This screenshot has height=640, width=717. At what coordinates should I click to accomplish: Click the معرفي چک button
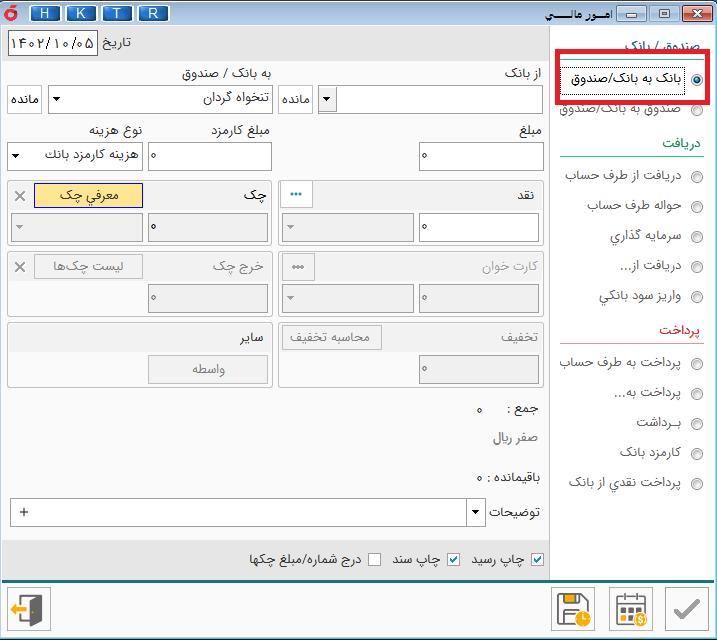89,196
